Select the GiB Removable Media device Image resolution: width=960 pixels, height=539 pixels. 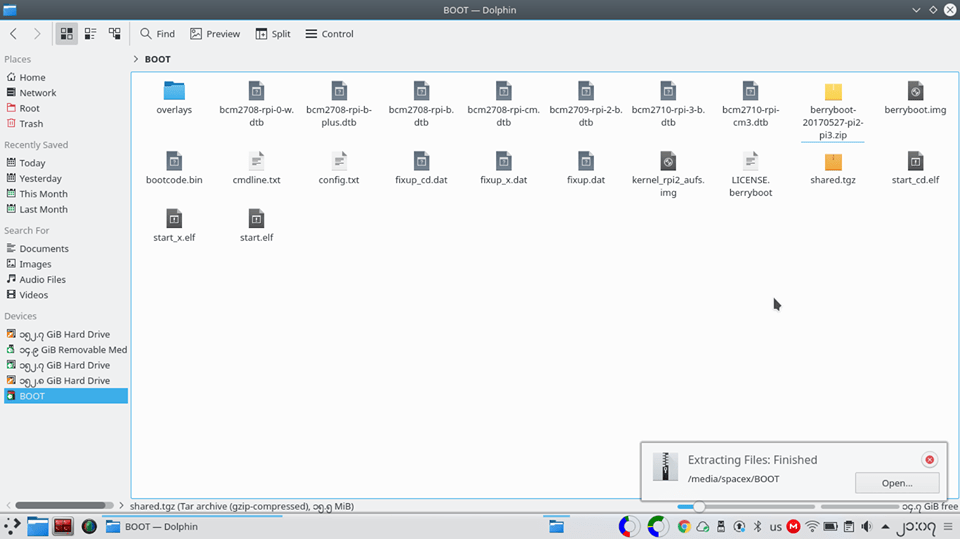click(66, 350)
